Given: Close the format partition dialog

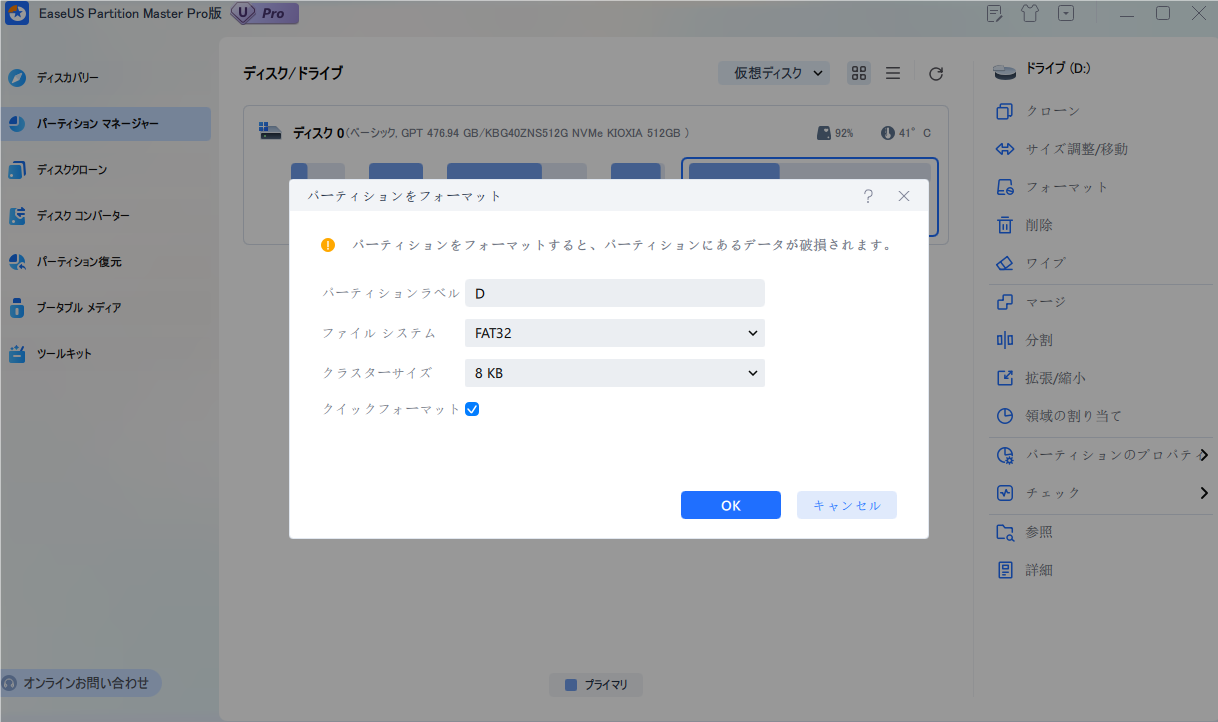Looking at the screenshot, I should (x=904, y=196).
